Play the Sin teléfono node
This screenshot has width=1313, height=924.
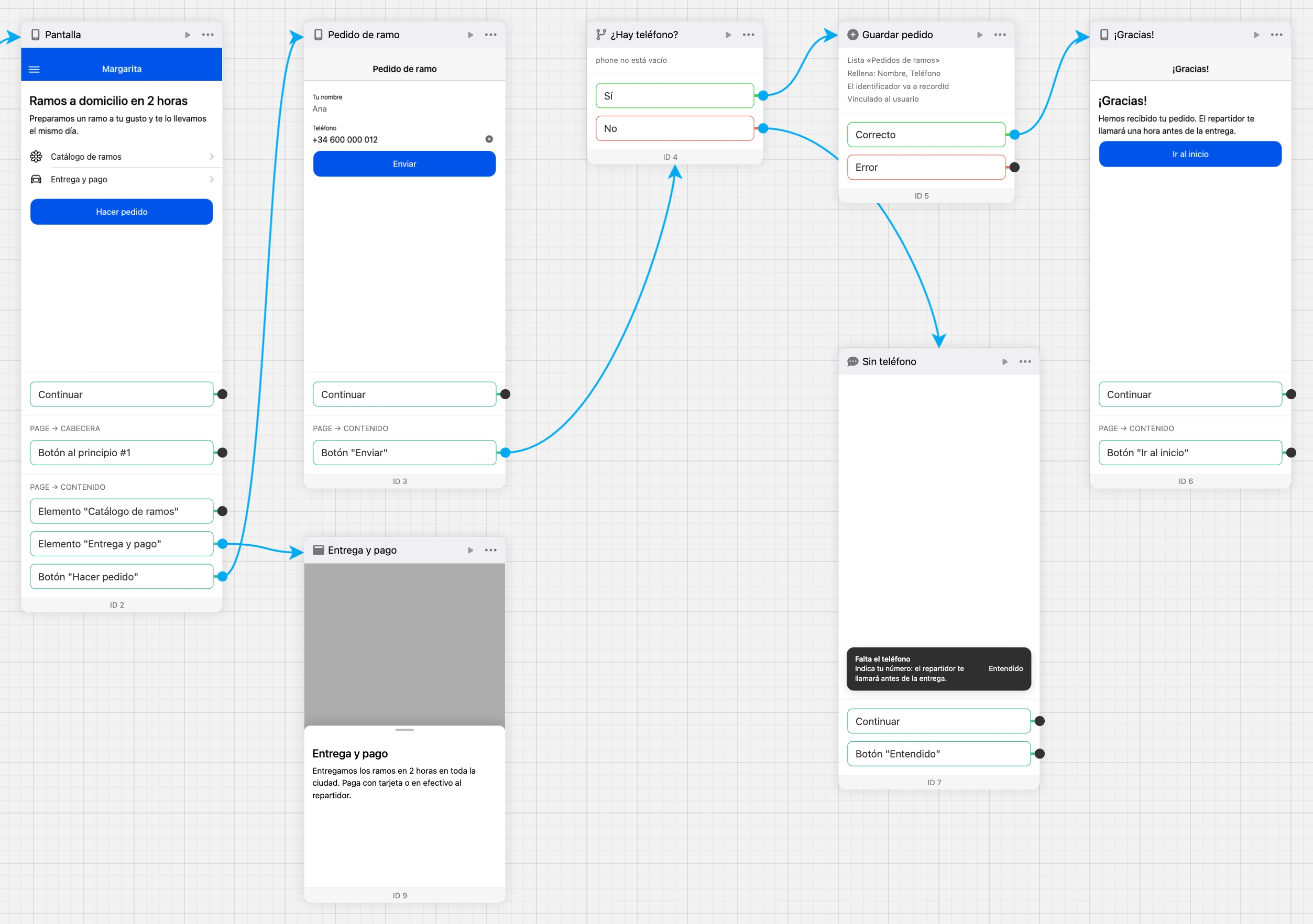pyautogui.click(x=1005, y=362)
